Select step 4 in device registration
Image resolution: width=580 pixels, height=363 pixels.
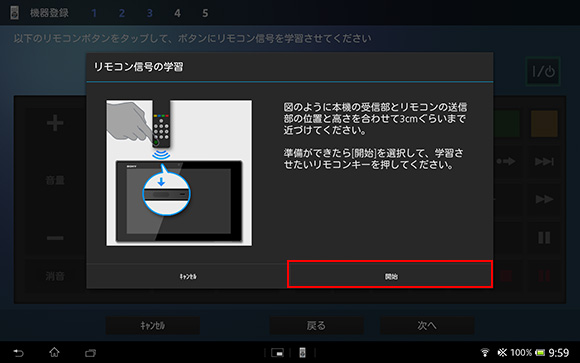[x=178, y=13]
